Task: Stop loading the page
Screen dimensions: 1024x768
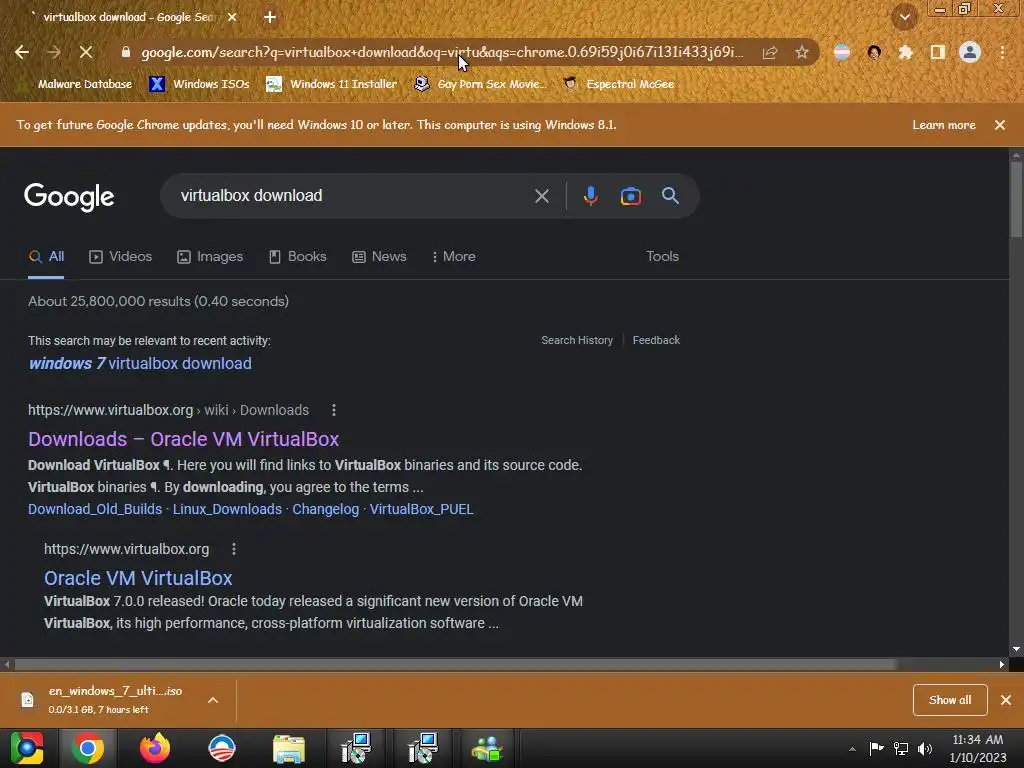Action: [86, 52]
